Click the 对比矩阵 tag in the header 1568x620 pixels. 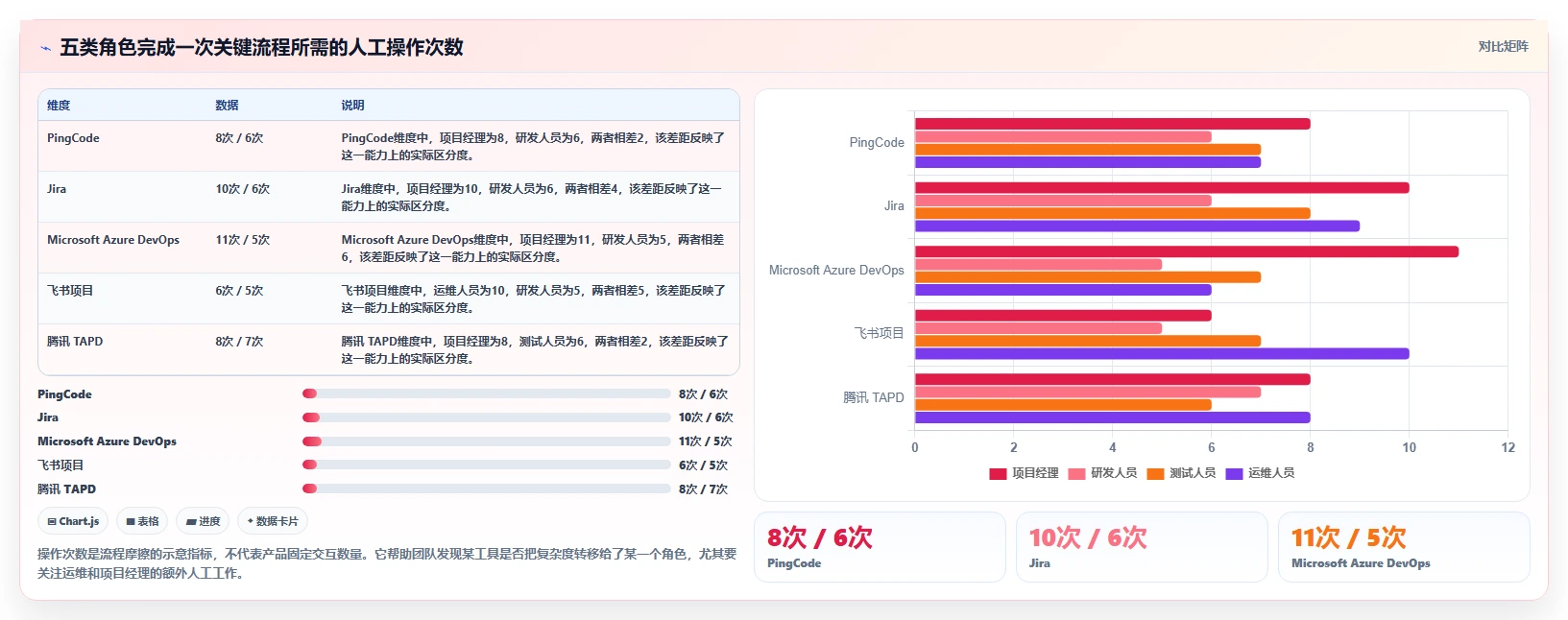1503,46
